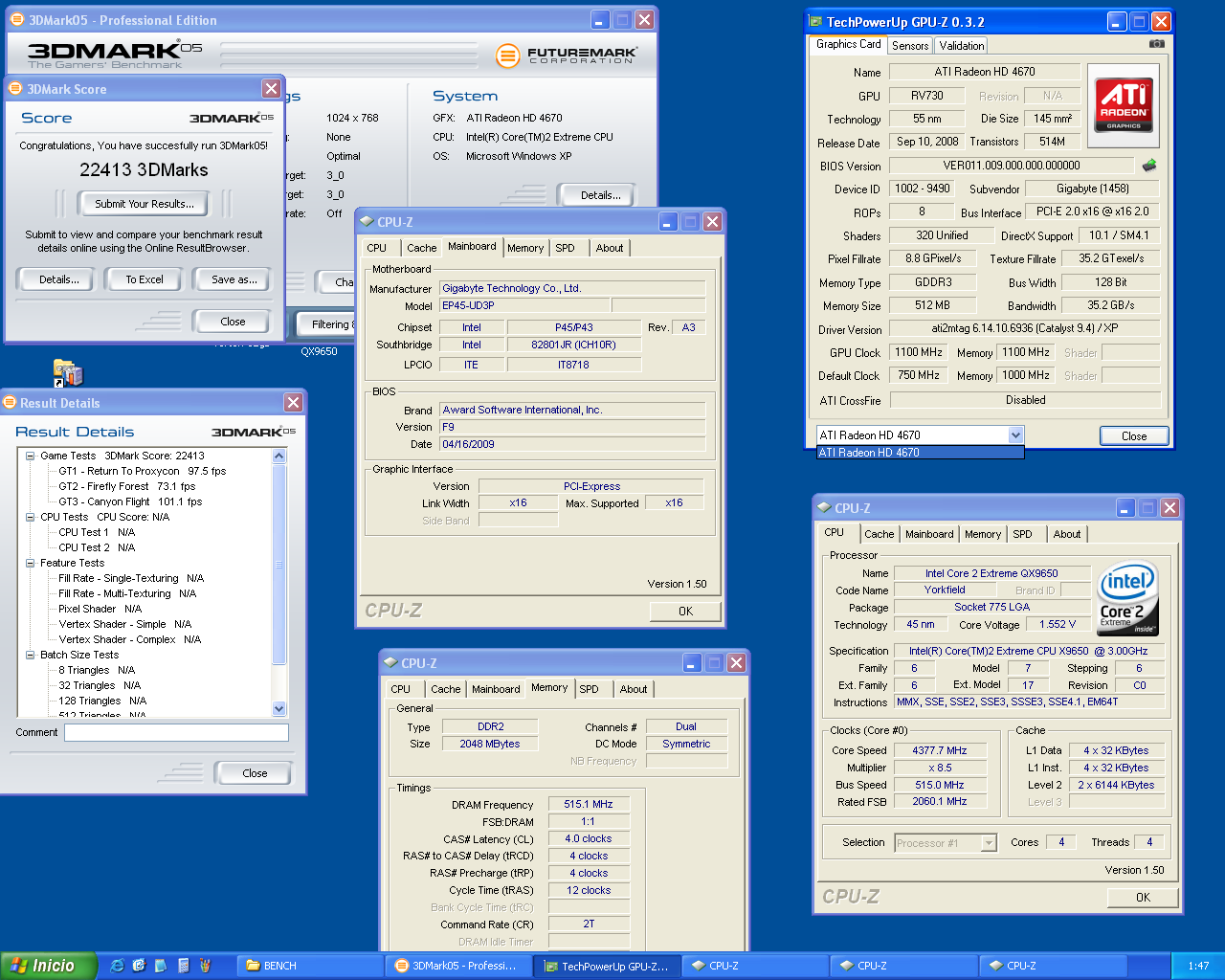This screenshot has height=980, width=1225.
Task: Click Close button in Result Details window
Action: 255,773
